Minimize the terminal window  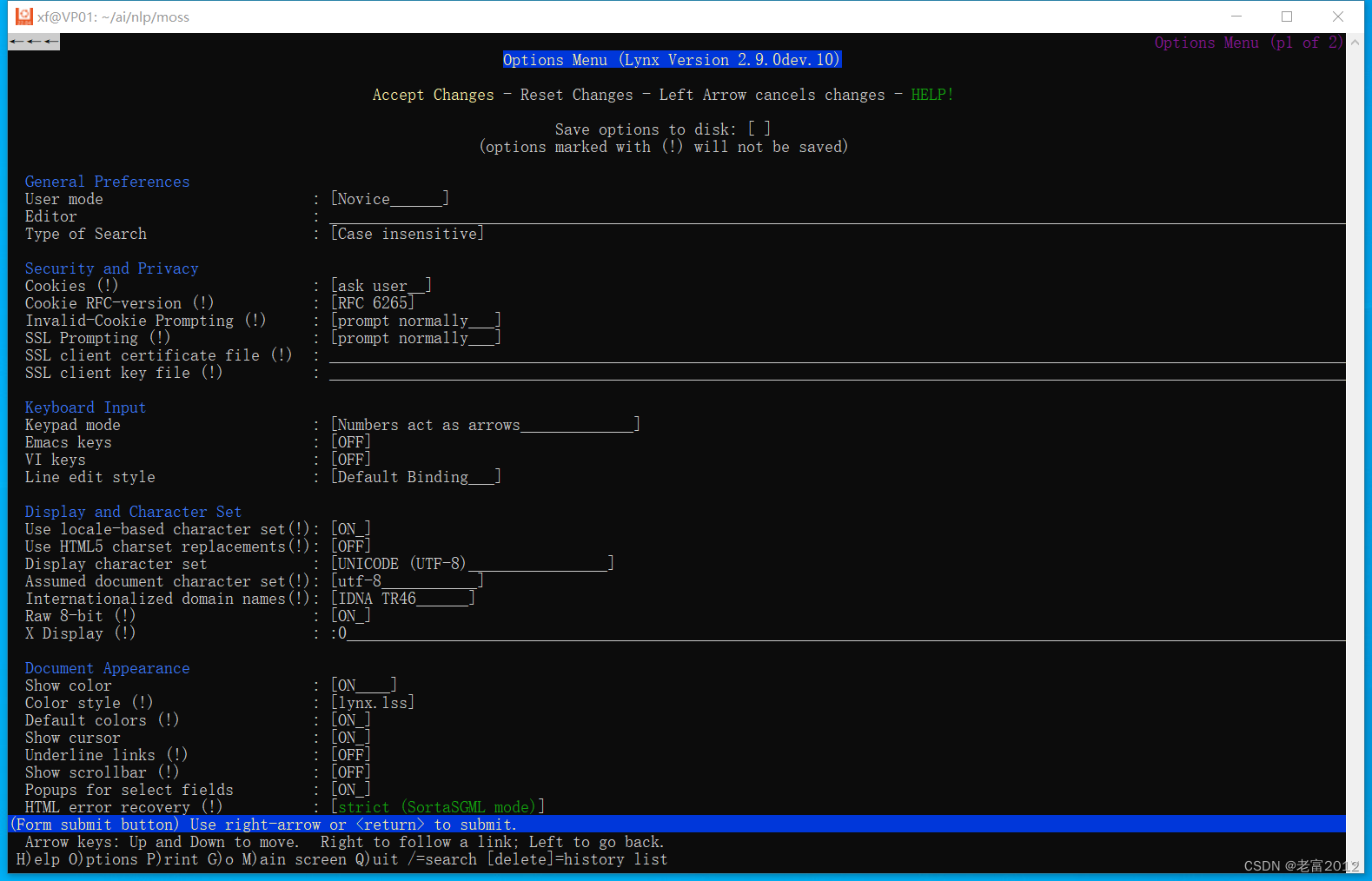[1236, 17]
